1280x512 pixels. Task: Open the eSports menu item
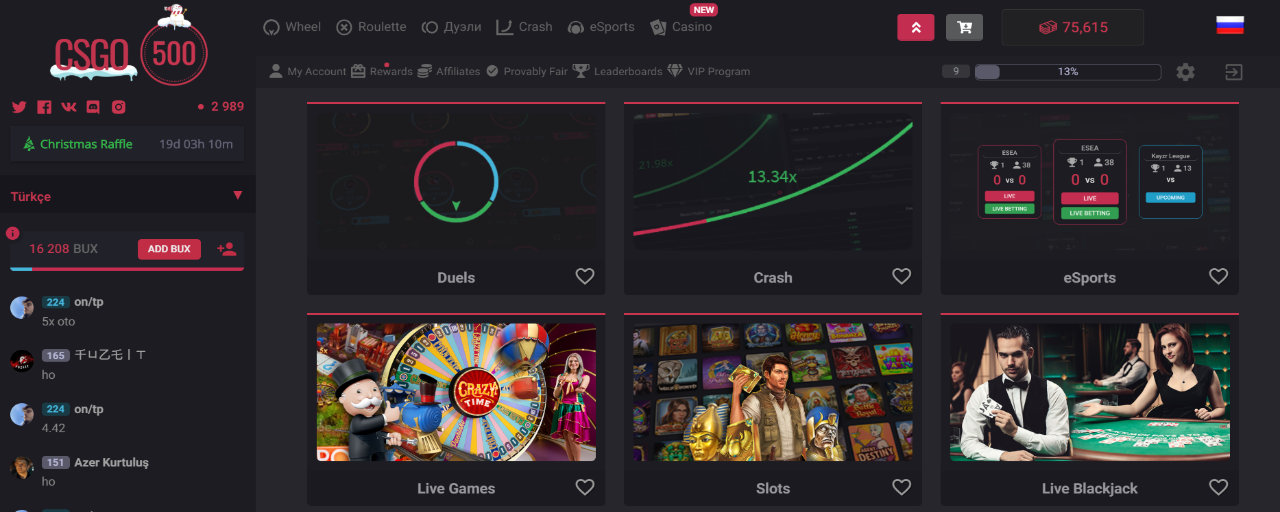[601, 27]
